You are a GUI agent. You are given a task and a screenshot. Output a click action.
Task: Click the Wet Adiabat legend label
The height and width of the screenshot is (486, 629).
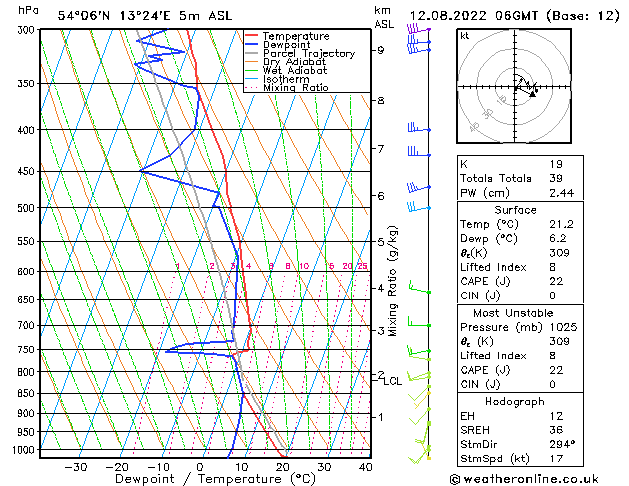point(295,70)
